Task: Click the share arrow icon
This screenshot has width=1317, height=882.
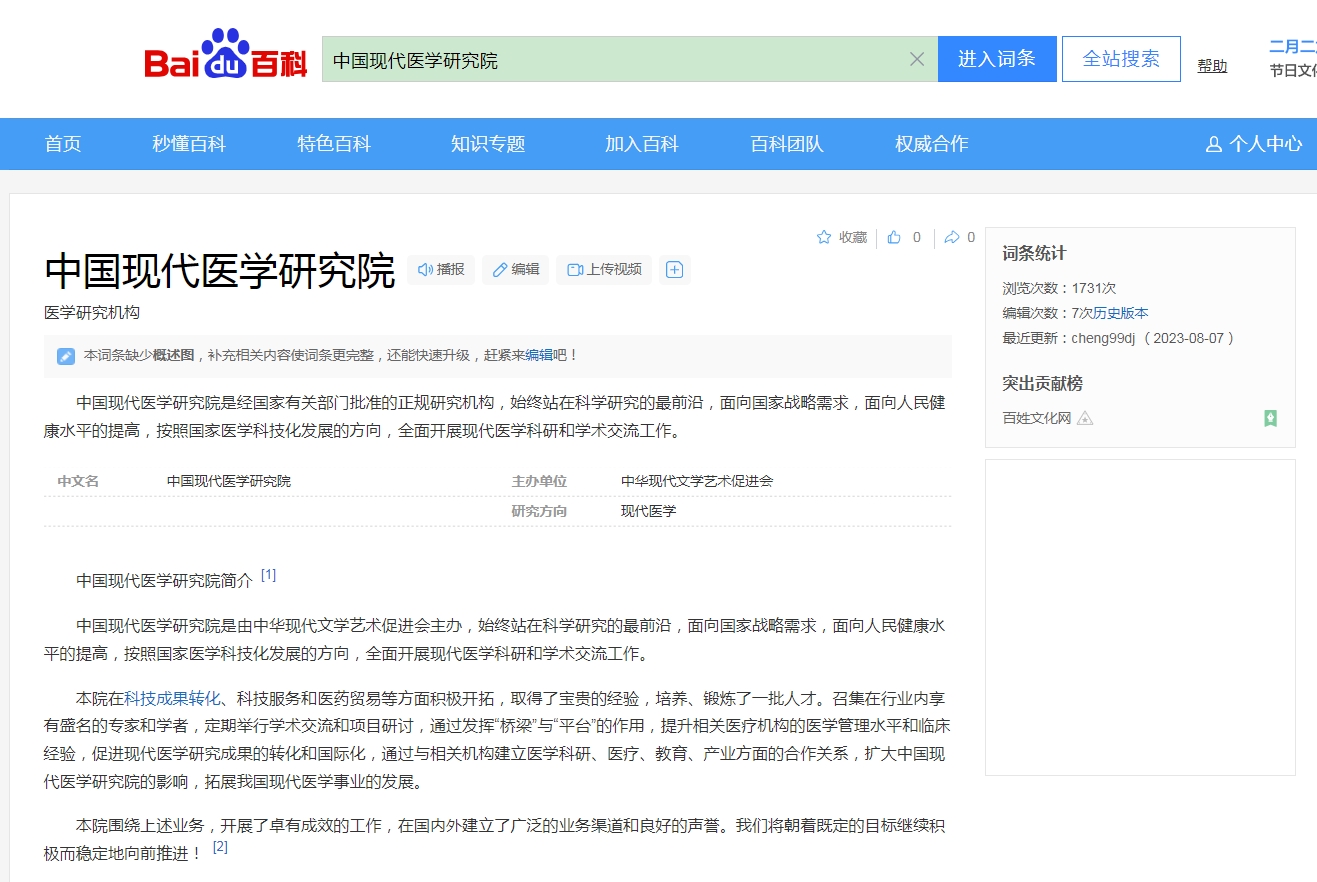Action: [952, 237]
